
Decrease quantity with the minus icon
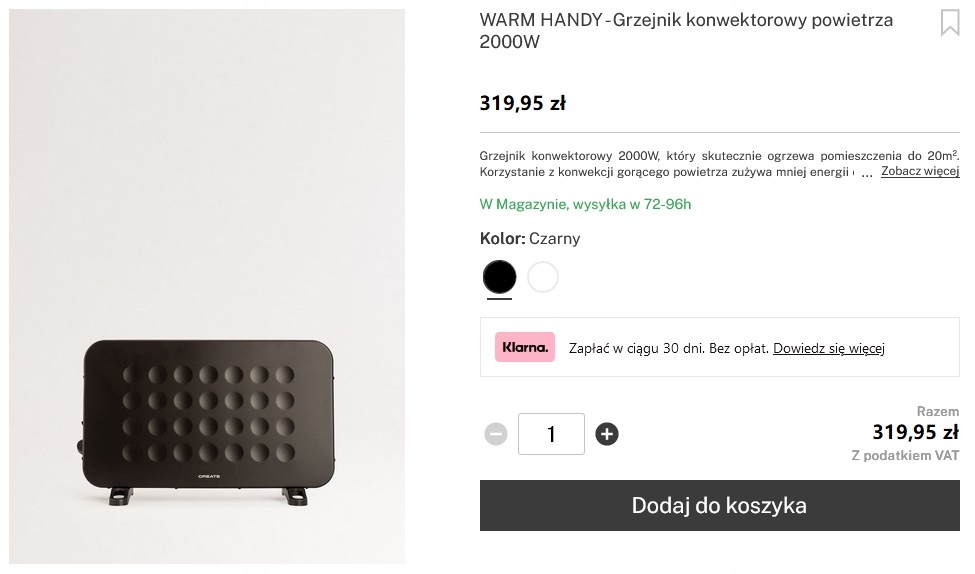pos(496,434)
